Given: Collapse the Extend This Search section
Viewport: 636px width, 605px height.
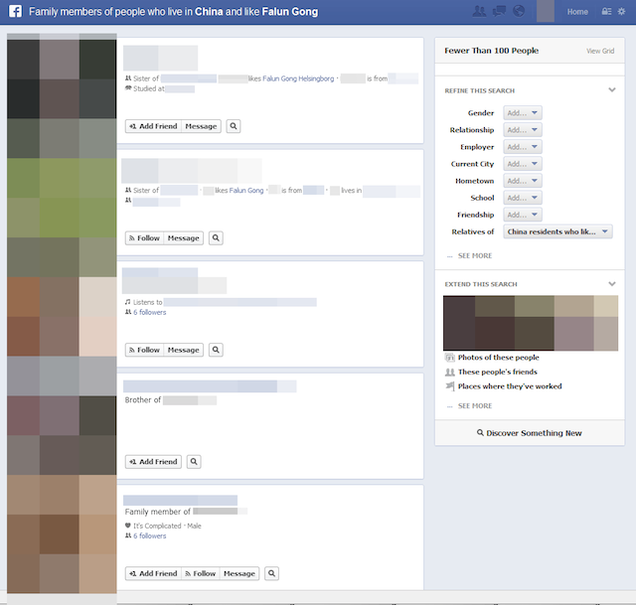Looking at the screenshot, I should coord(612,284).
